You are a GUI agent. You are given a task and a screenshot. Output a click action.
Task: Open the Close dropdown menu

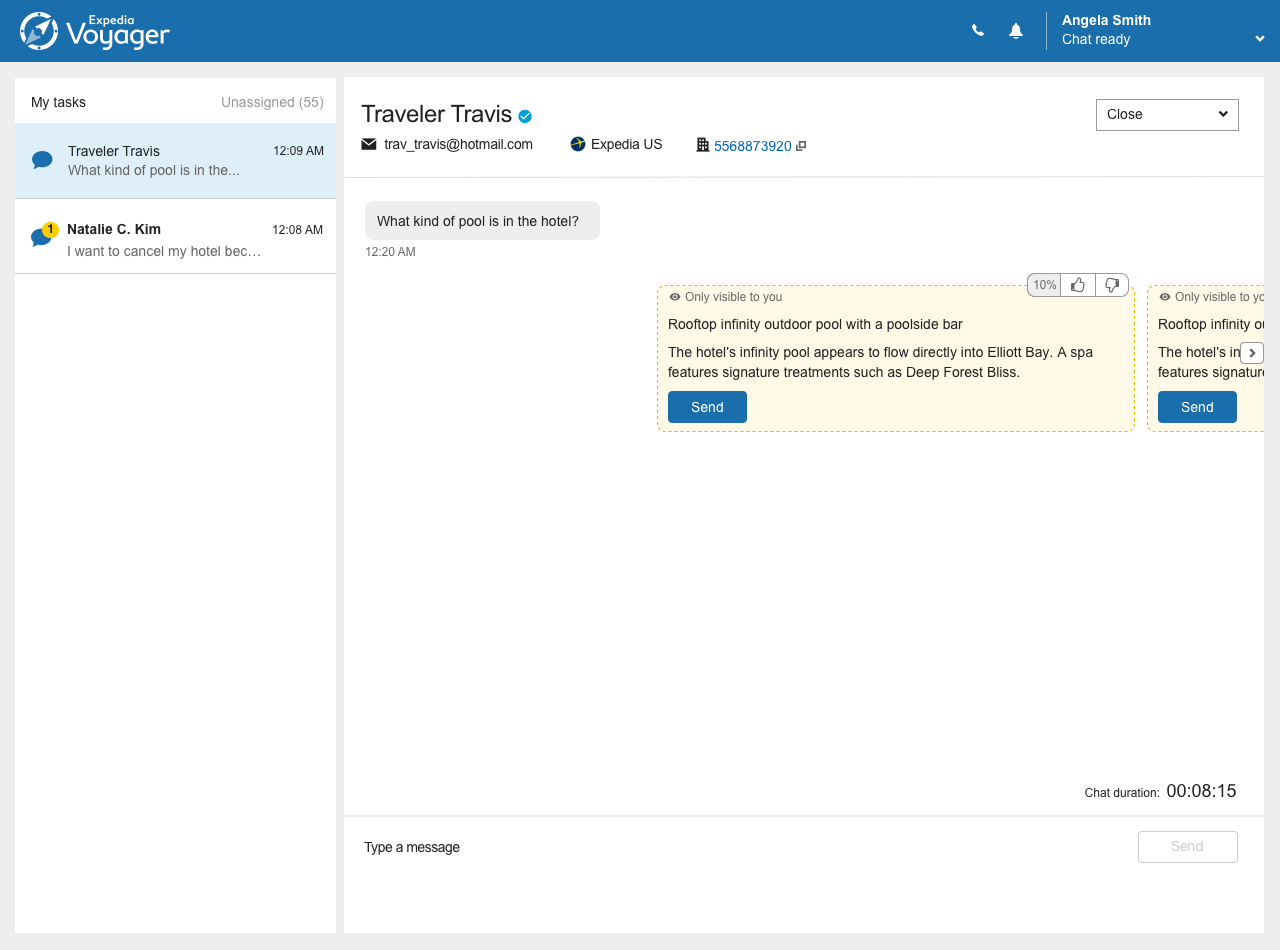click(1167, 115)
